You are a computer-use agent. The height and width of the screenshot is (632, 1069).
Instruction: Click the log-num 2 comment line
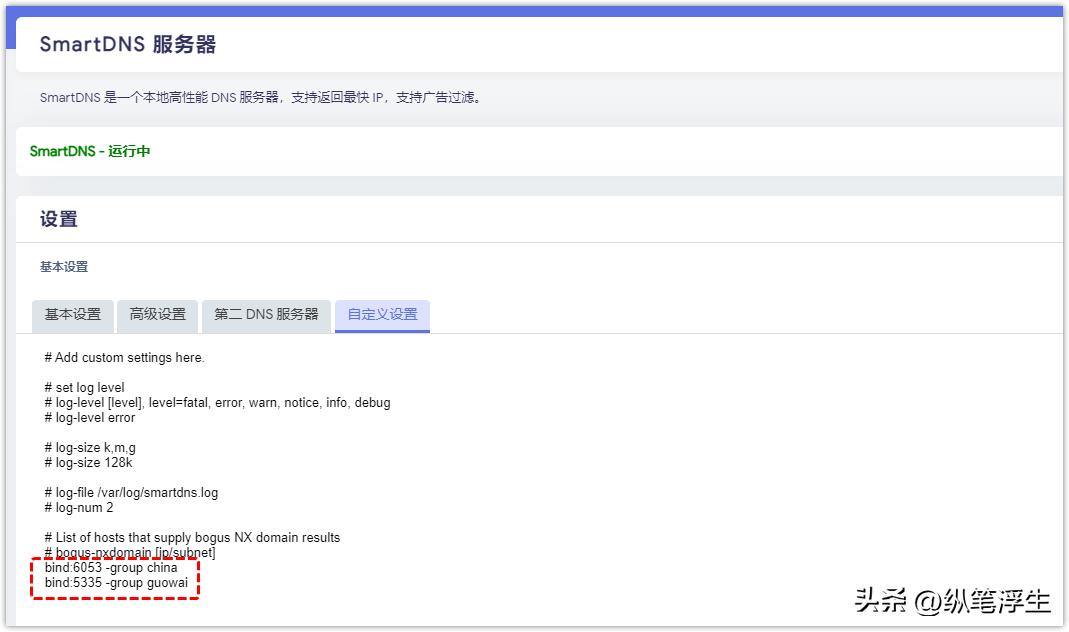(76, 507)
